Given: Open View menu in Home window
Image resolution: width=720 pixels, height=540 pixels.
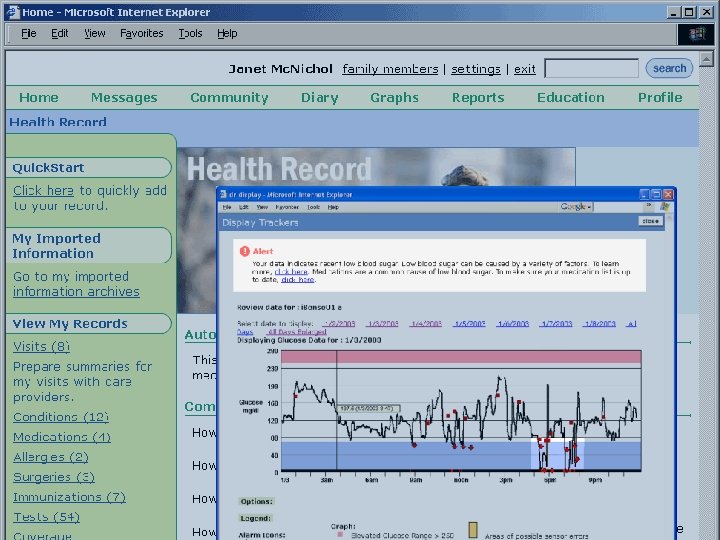Looking at the screenshot, I should [x=95, y=34].
